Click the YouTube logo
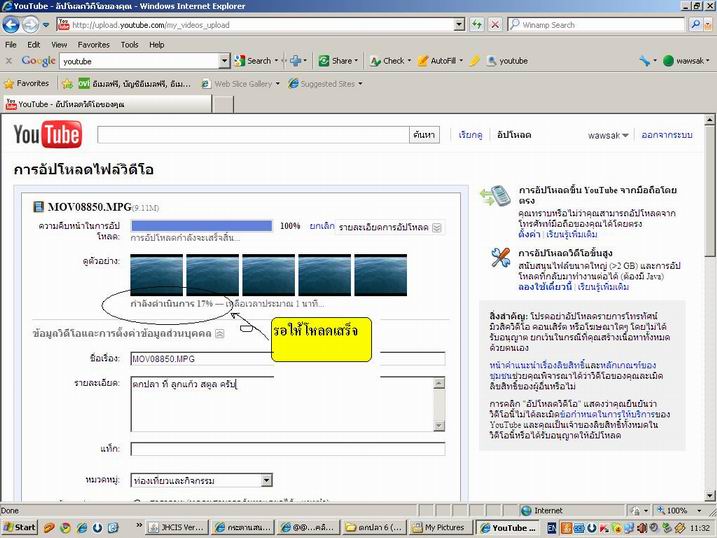 [48, 134]
